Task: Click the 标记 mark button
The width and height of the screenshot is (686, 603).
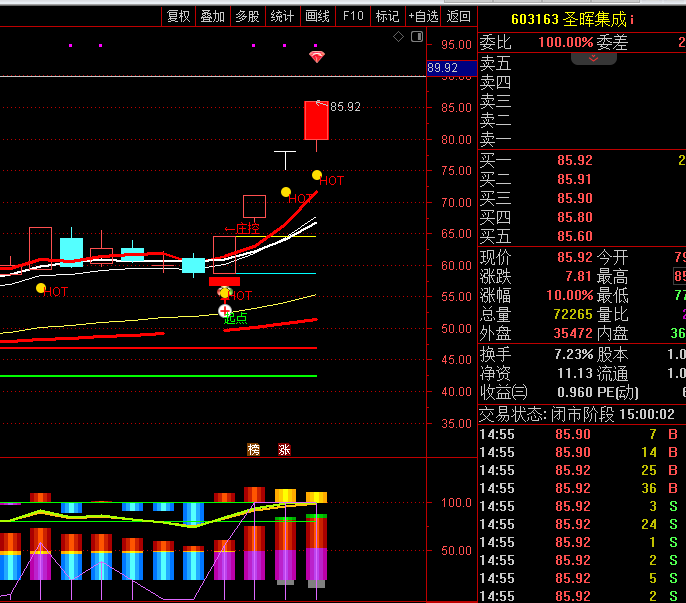Action: click(x=387, y=16)
